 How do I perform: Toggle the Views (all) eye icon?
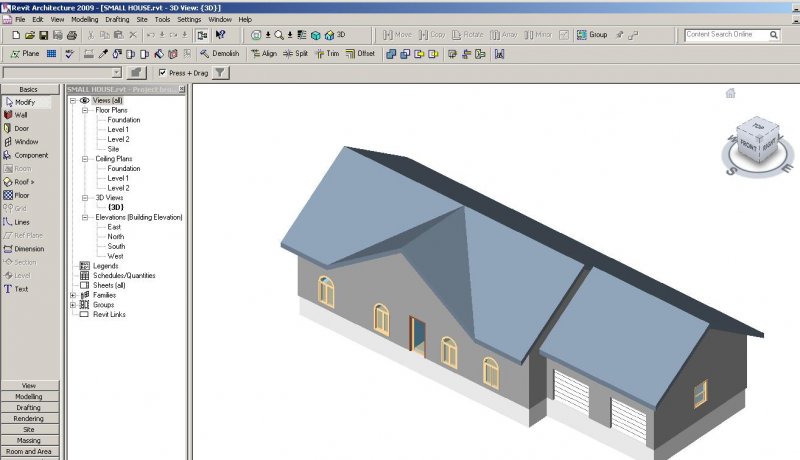click(84, 101)
